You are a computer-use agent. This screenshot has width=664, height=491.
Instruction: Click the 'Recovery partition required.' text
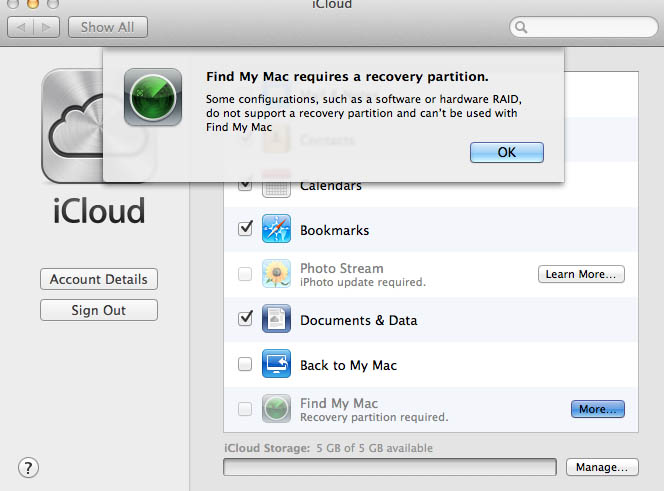click(374, 417)
